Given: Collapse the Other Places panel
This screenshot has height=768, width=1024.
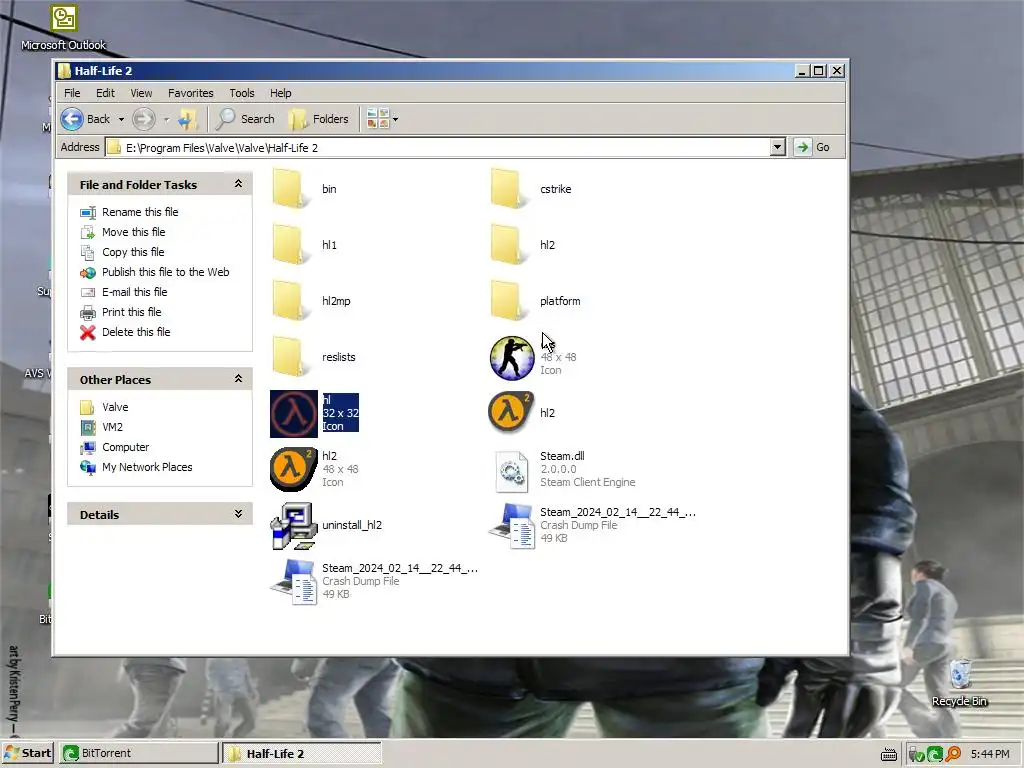Looking at the screenshot, I should (x=238, y=379).
